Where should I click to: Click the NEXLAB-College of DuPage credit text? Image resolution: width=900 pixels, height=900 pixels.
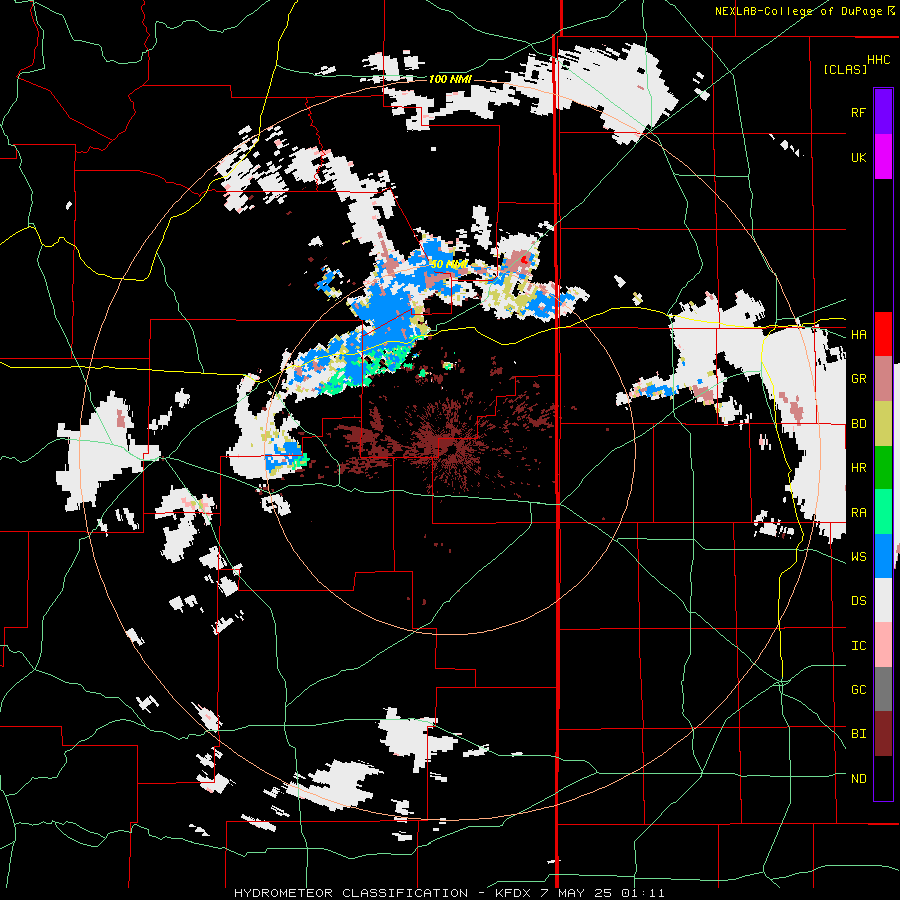pos(800,11)
